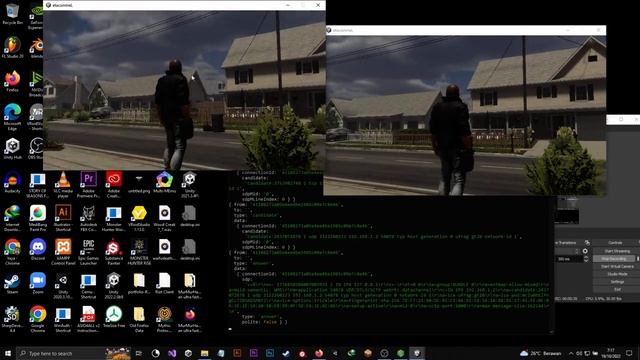Click Stop Recording in OBS
640x360 pixels.
613,259
